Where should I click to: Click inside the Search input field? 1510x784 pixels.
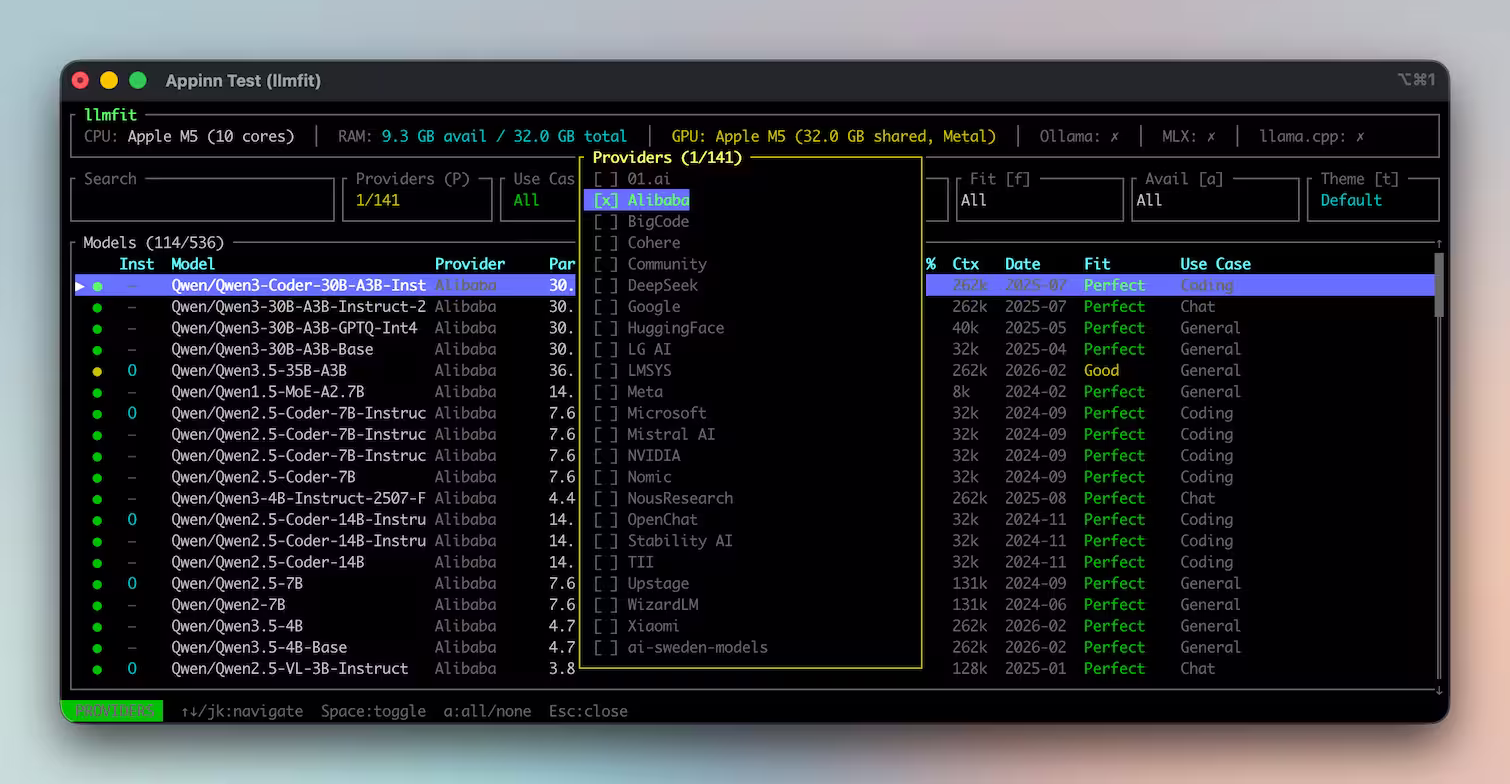click(202, 201)
